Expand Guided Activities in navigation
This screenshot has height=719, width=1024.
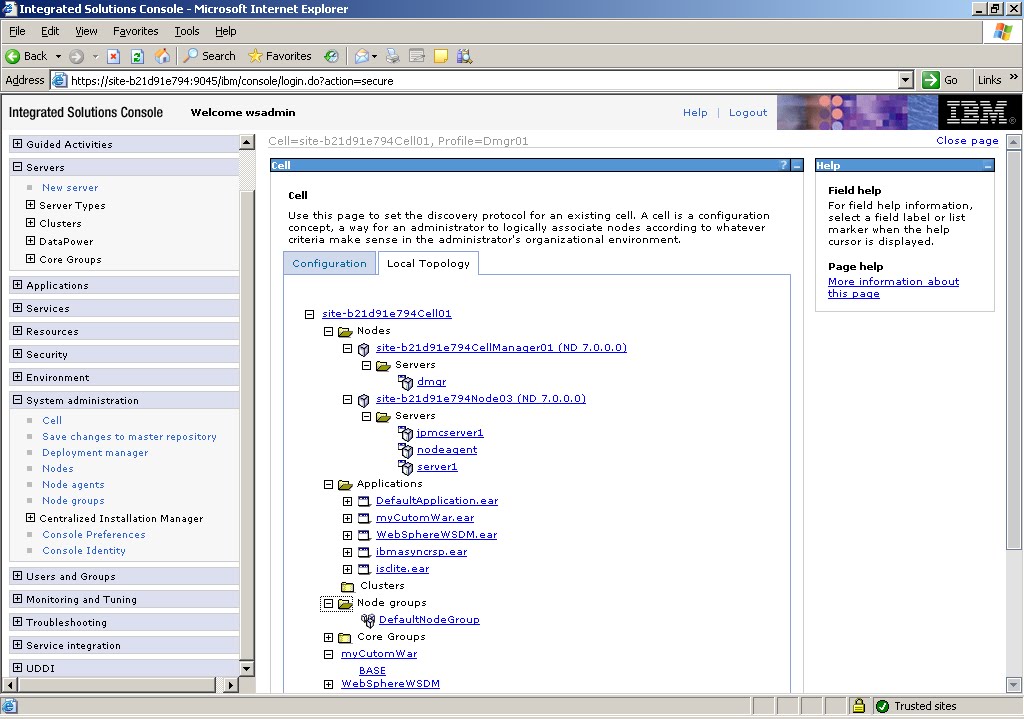click(18, 144)
